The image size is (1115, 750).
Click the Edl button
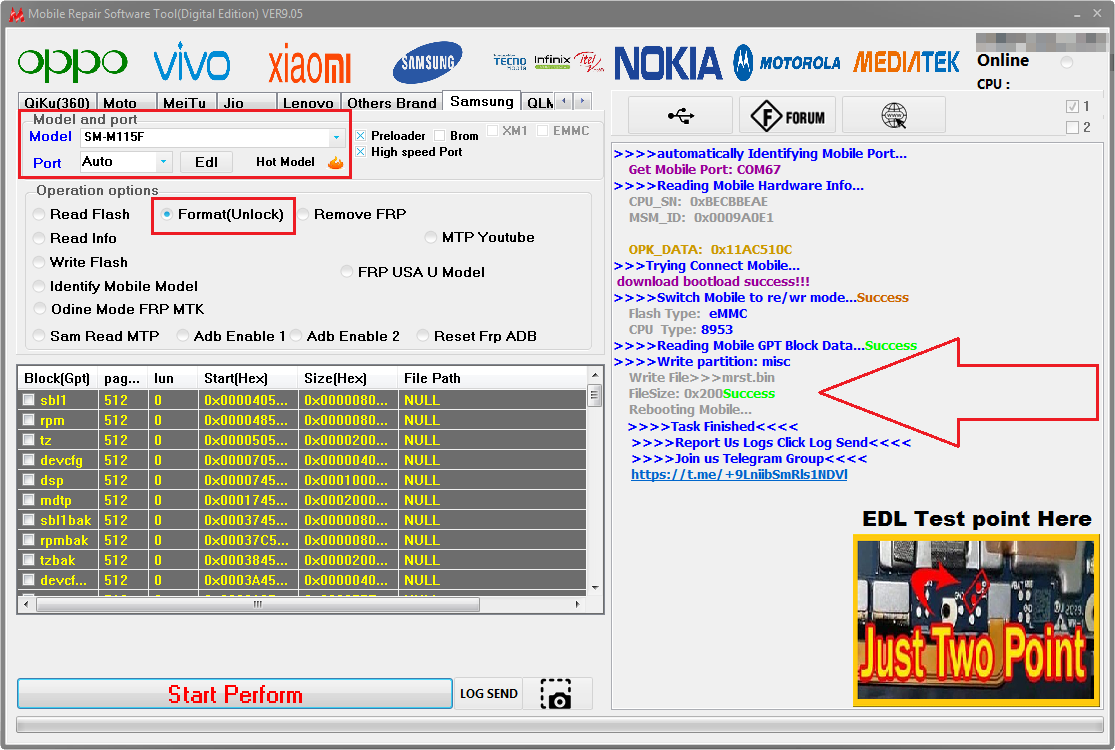[x=206, y=162]
